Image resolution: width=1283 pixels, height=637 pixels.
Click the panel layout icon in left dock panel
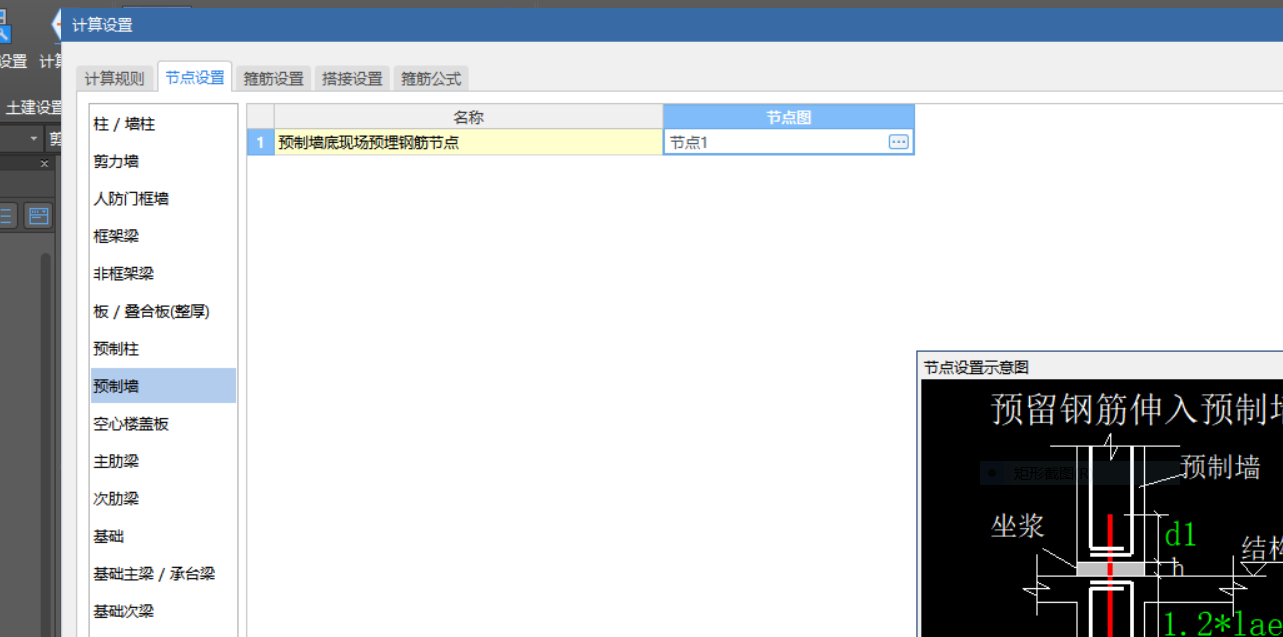pyautogui.click(x=38, y=215)
